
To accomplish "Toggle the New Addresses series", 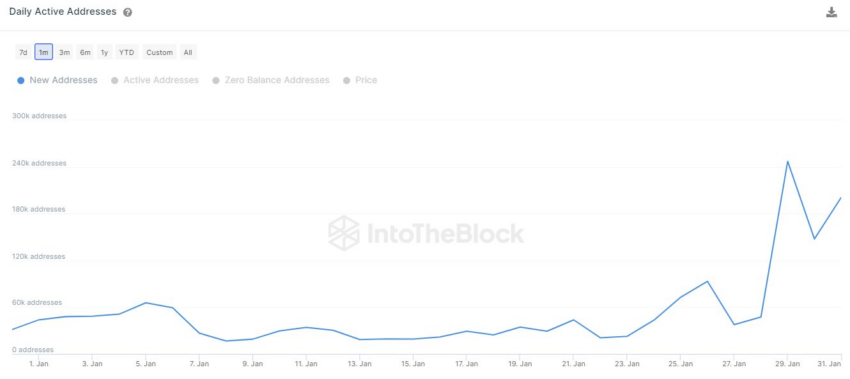I will (x=57, y=80).
